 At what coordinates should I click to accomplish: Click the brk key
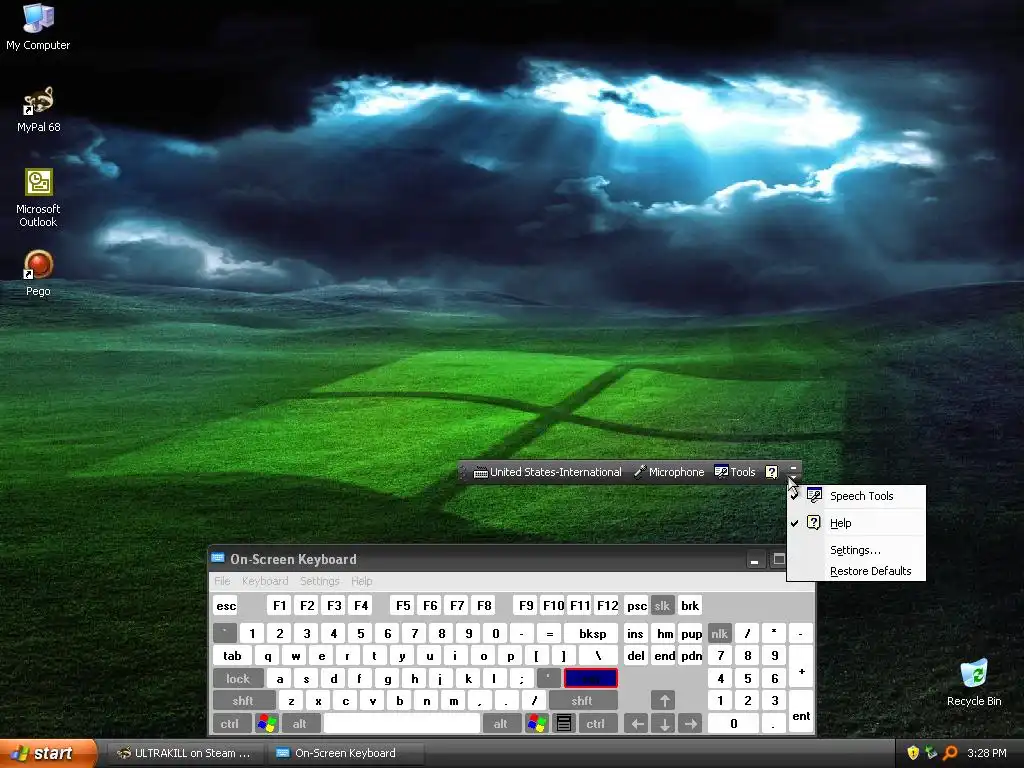tap(690, 605)
